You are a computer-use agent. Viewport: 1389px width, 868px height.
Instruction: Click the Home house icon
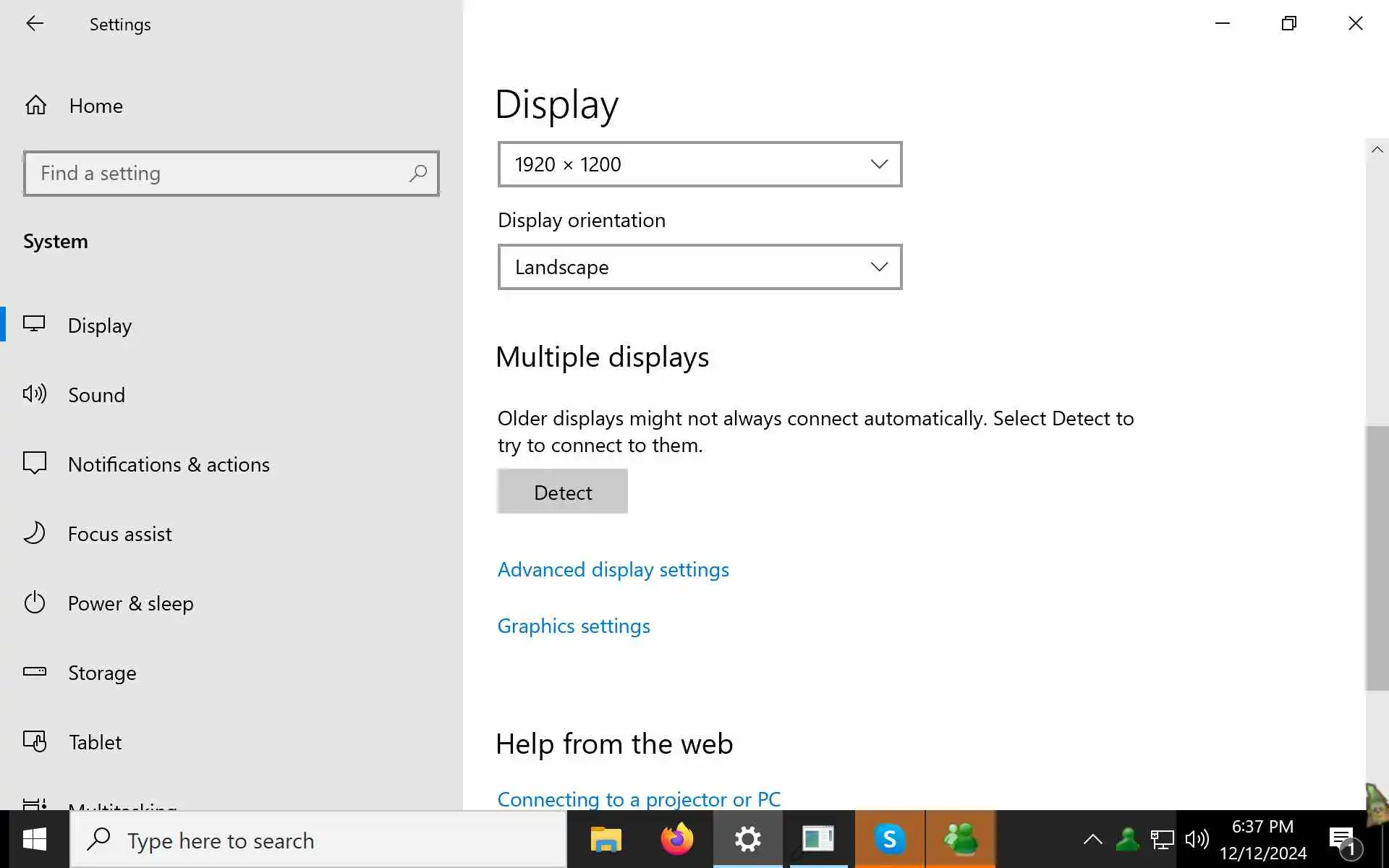[x=35, y=106]
